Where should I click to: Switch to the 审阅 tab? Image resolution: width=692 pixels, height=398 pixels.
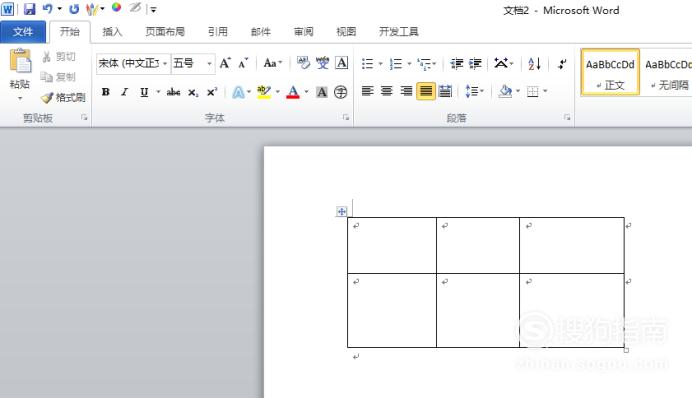pyautogui.click(x=304, y=32)
